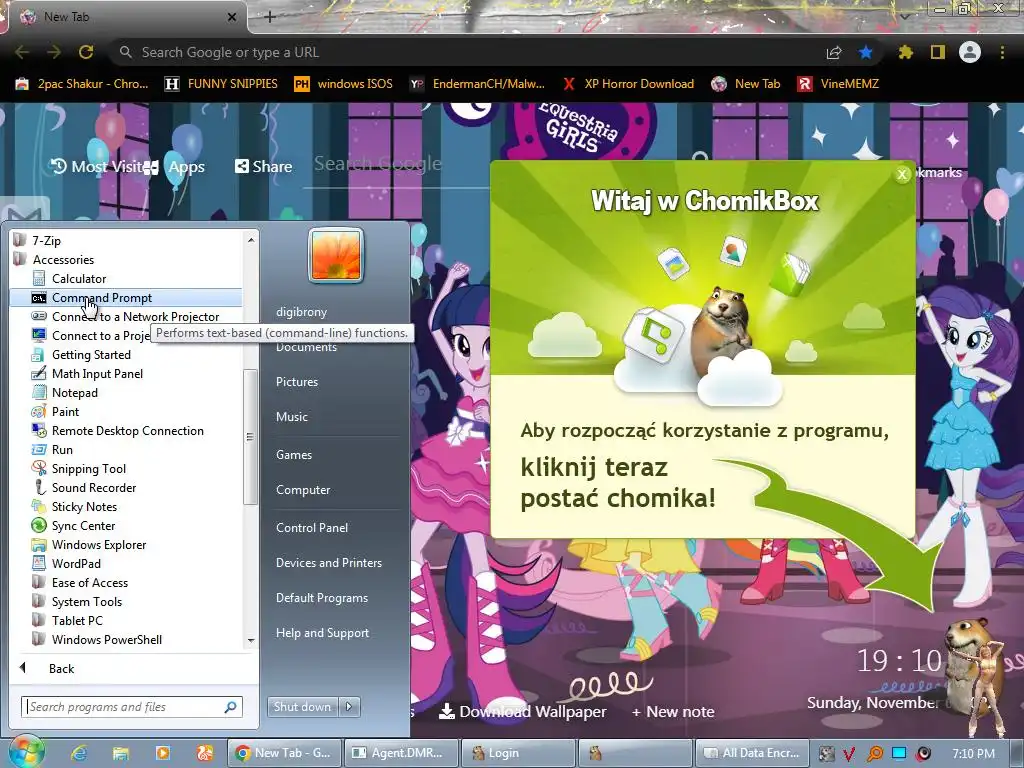Open the FUNNY SNIPPIES bookmark

tap(221, 84)
